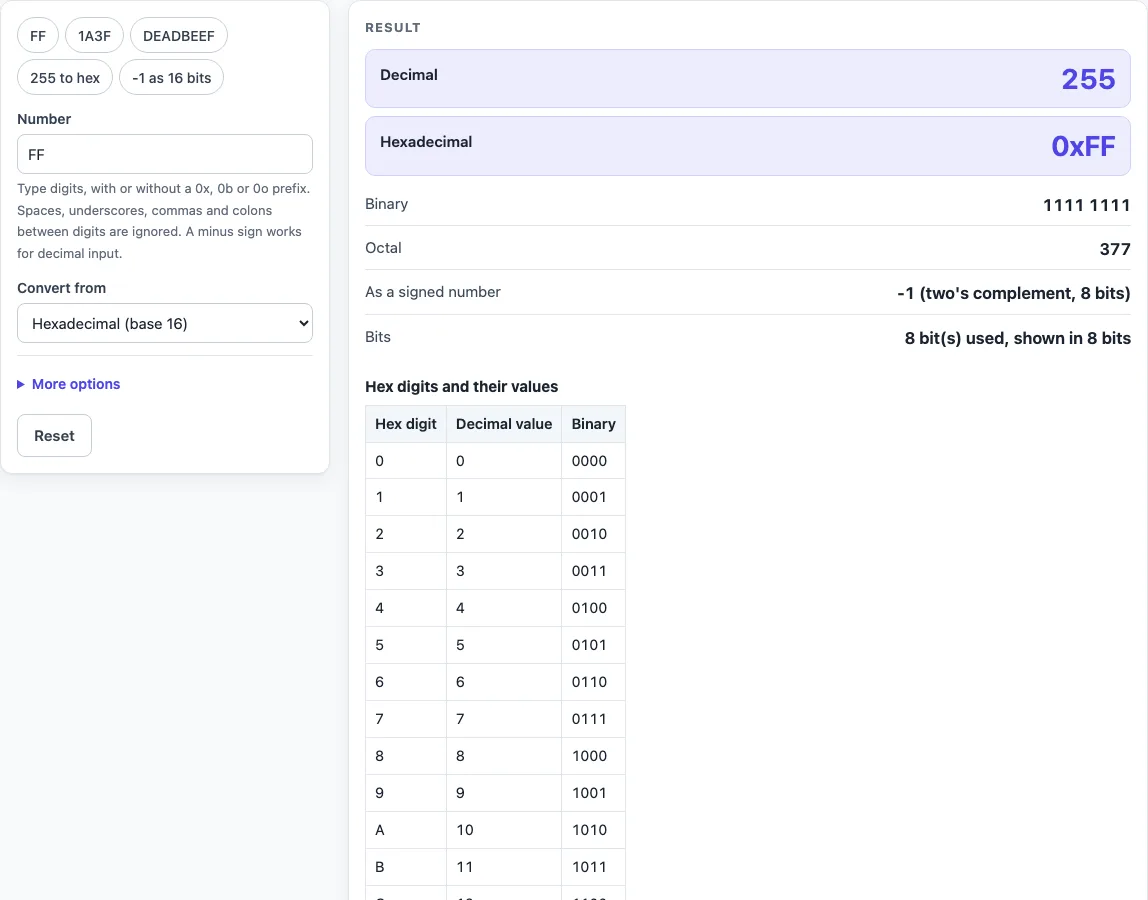Click decimal value 10 in the table
The height and width of the screenshot is (900, 1148).
coord(504,830)
